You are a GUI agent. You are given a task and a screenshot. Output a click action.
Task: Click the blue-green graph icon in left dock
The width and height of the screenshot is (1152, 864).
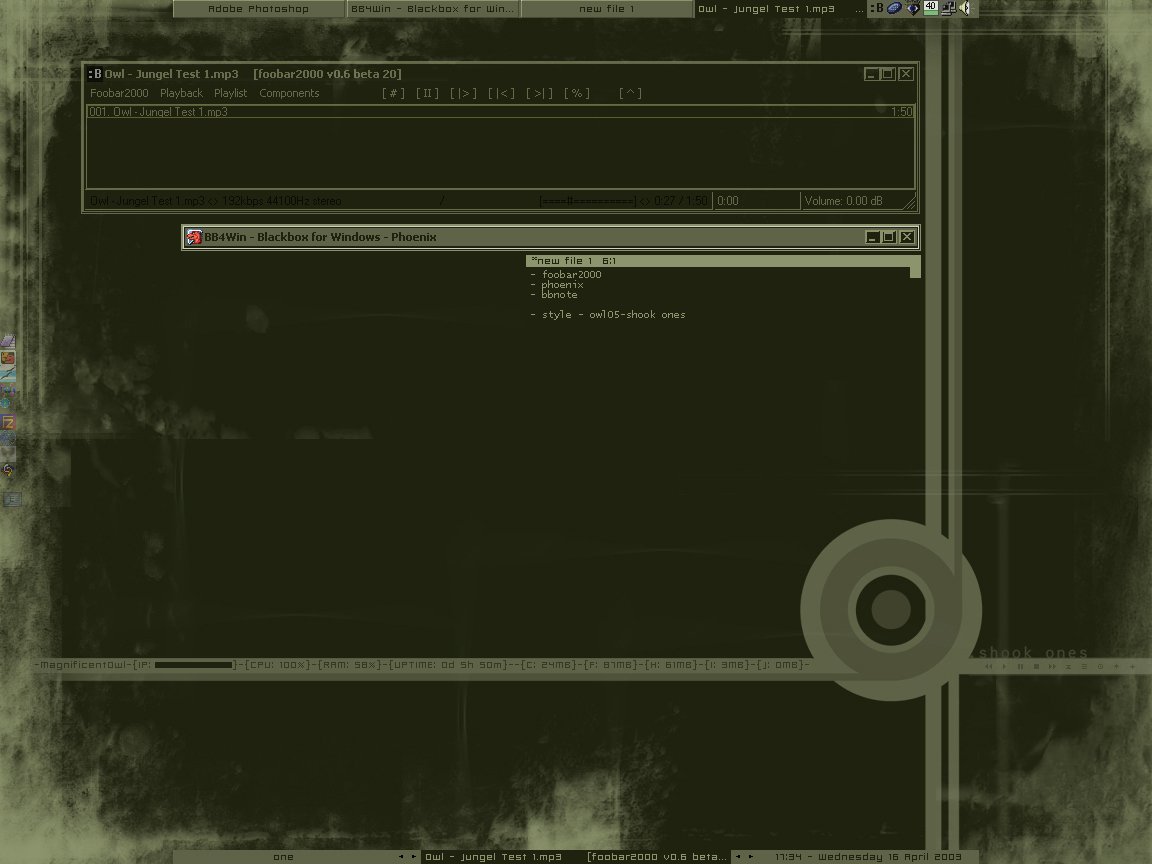coord(8,374)
